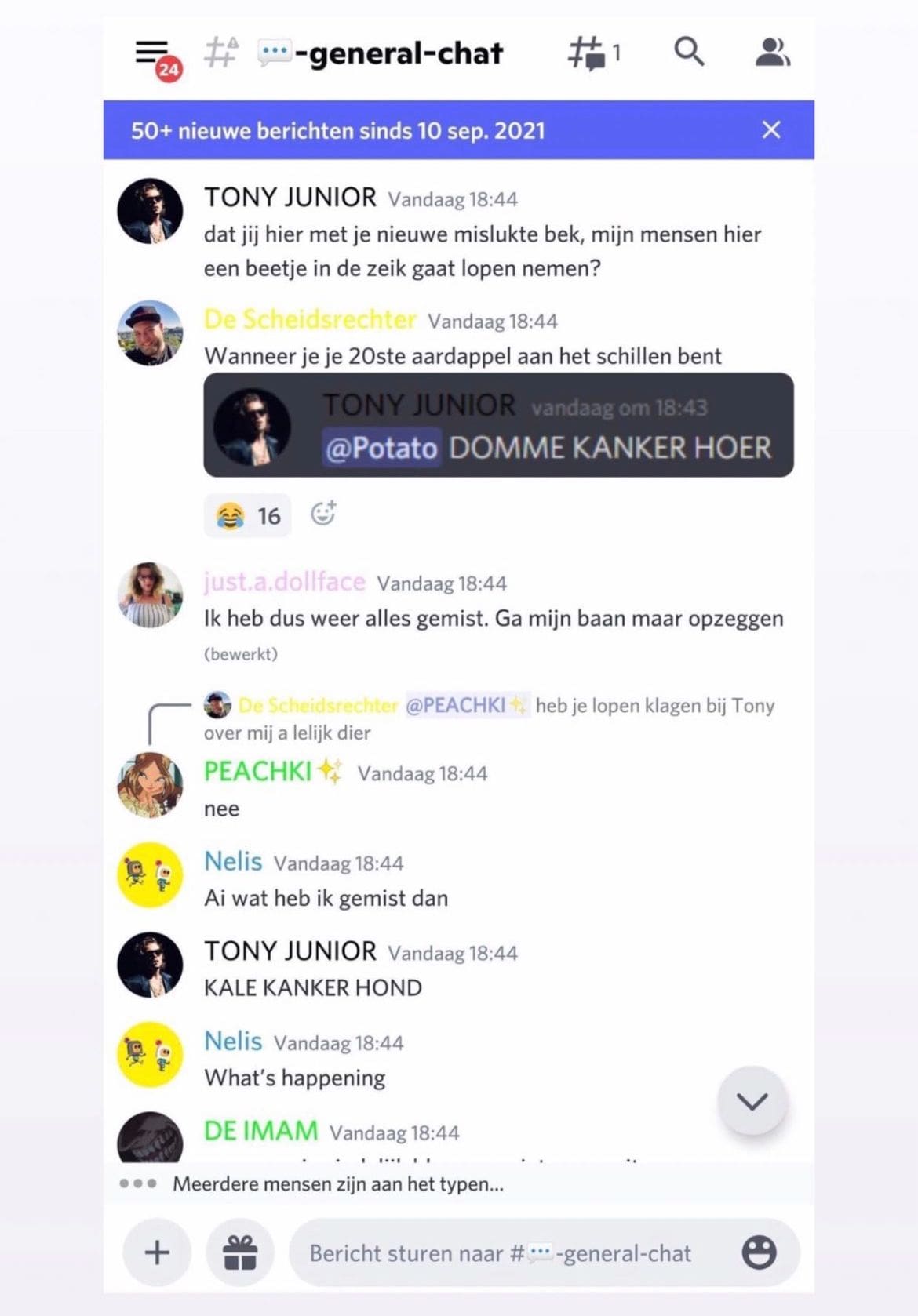Open the just.a.dollface avatar
Viewport: 918px width, 1316px height.
click(x=150, y=594)
